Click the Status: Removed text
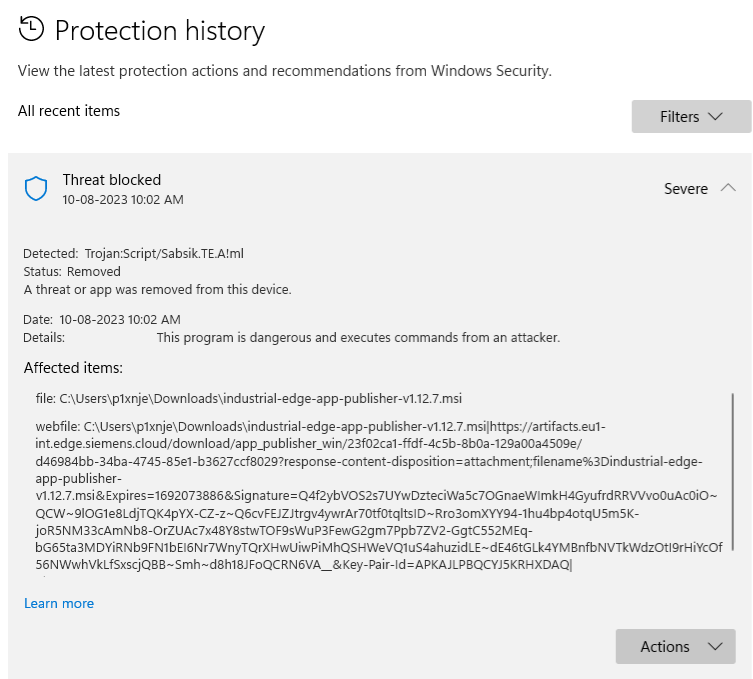 [72, 272]
